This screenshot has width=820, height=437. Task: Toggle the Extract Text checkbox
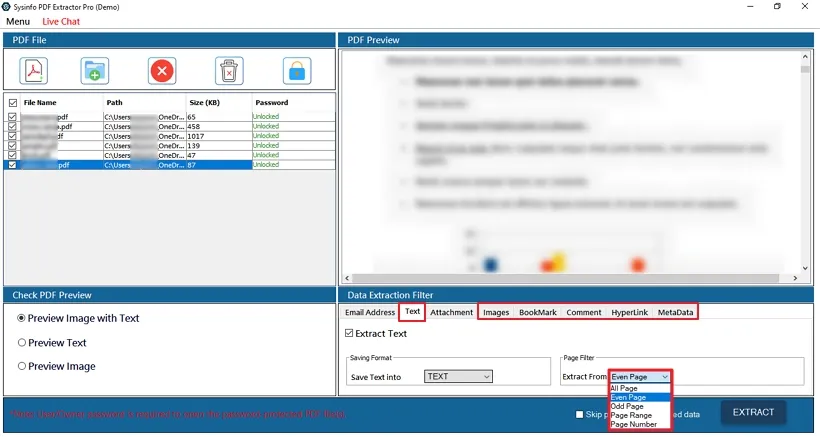click(349, 333)
